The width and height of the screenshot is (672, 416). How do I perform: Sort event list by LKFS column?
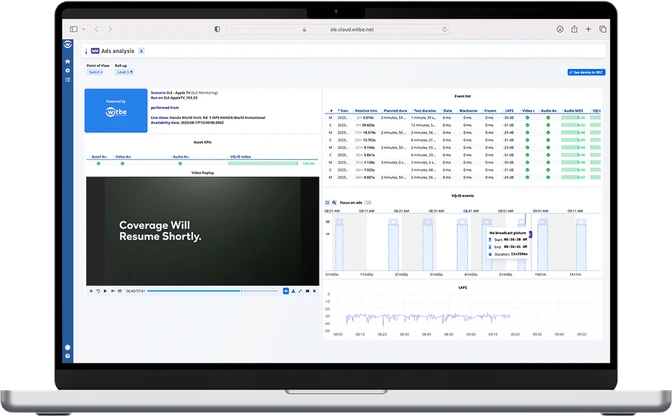509,111
